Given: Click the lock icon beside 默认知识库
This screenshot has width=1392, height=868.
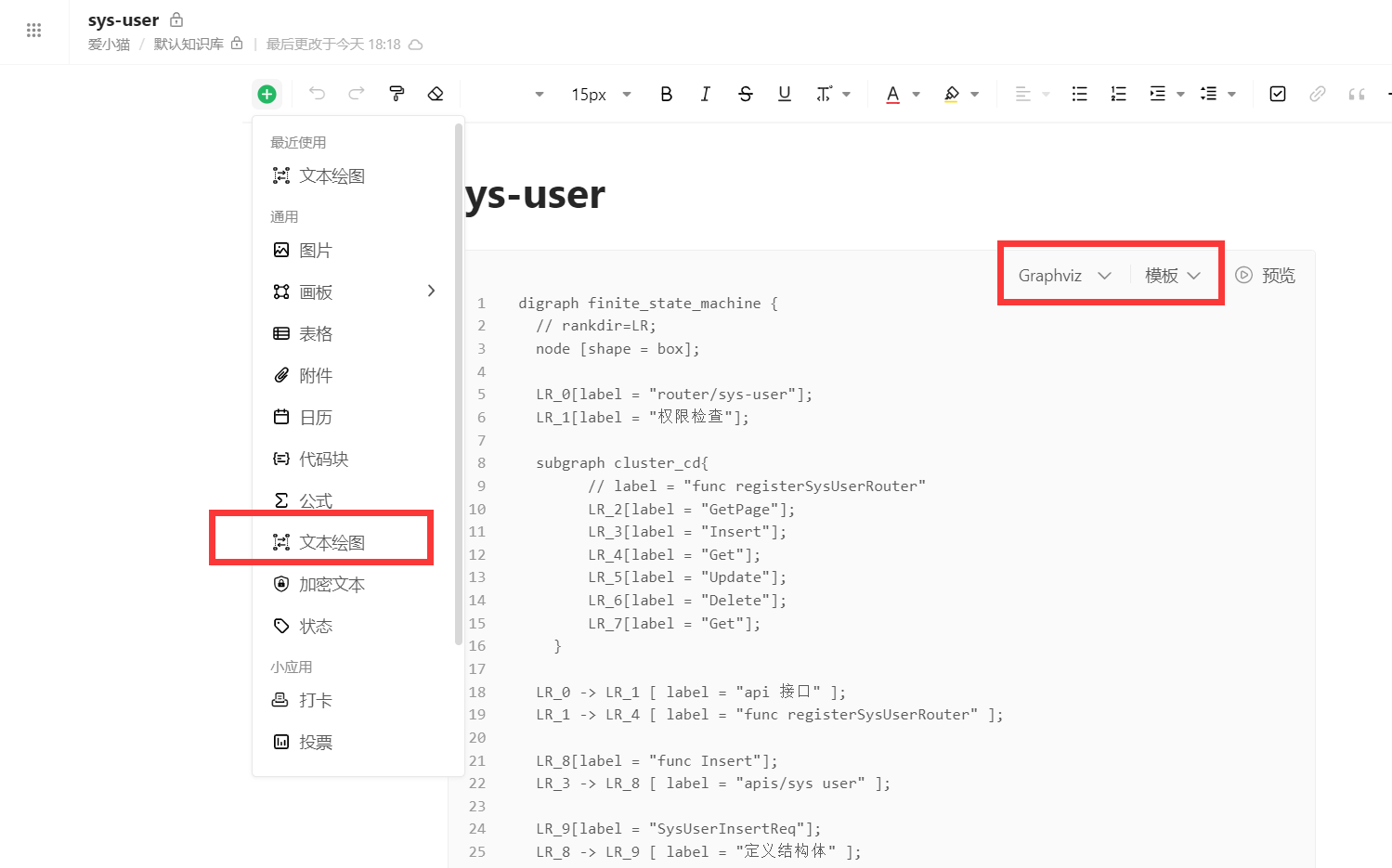Looking at the screenshot, I should pos(237,44).
